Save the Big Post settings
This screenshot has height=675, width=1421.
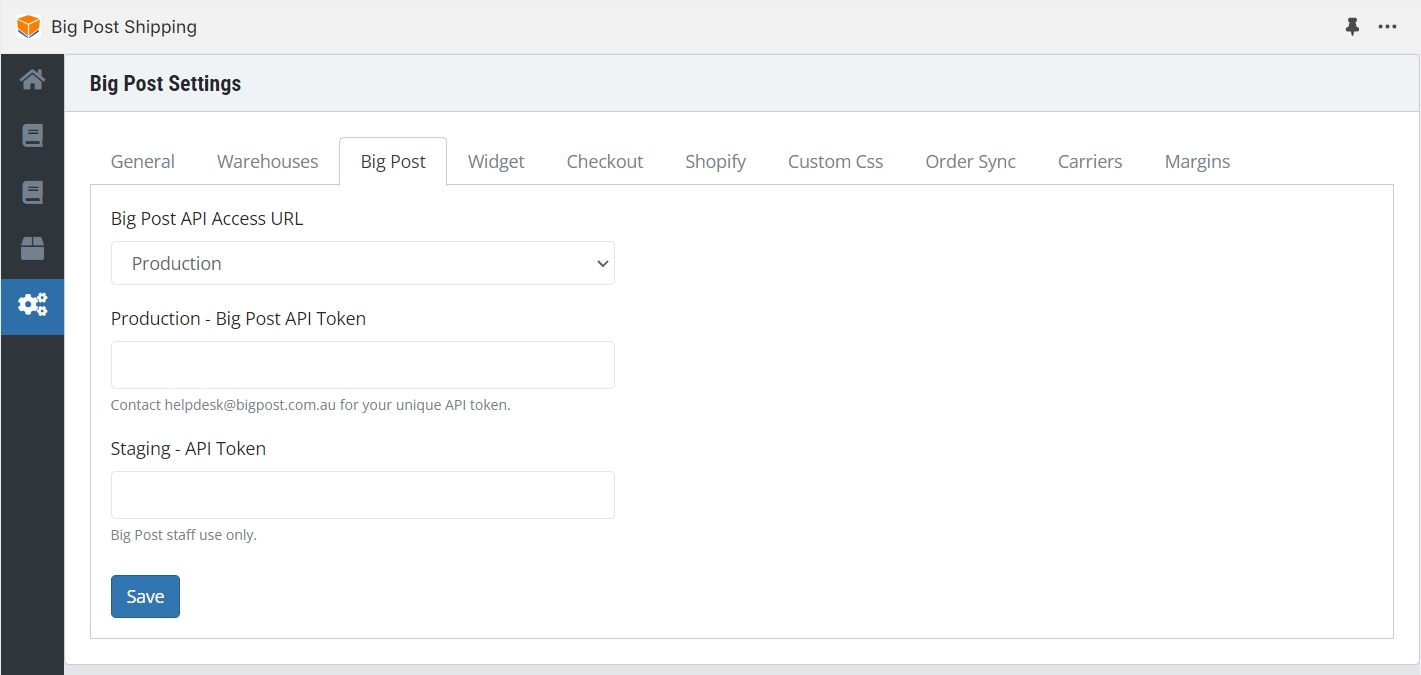(145, 596)
